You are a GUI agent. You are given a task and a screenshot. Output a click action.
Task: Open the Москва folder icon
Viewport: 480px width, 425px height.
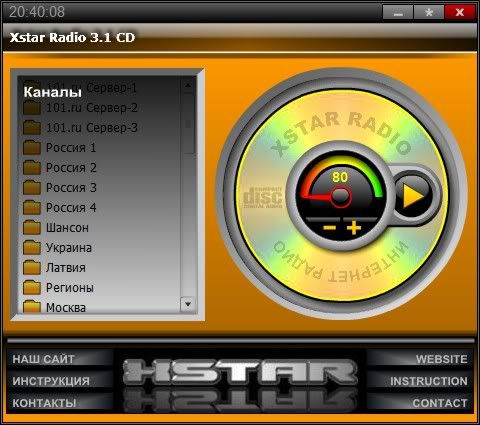pos(32,307)
